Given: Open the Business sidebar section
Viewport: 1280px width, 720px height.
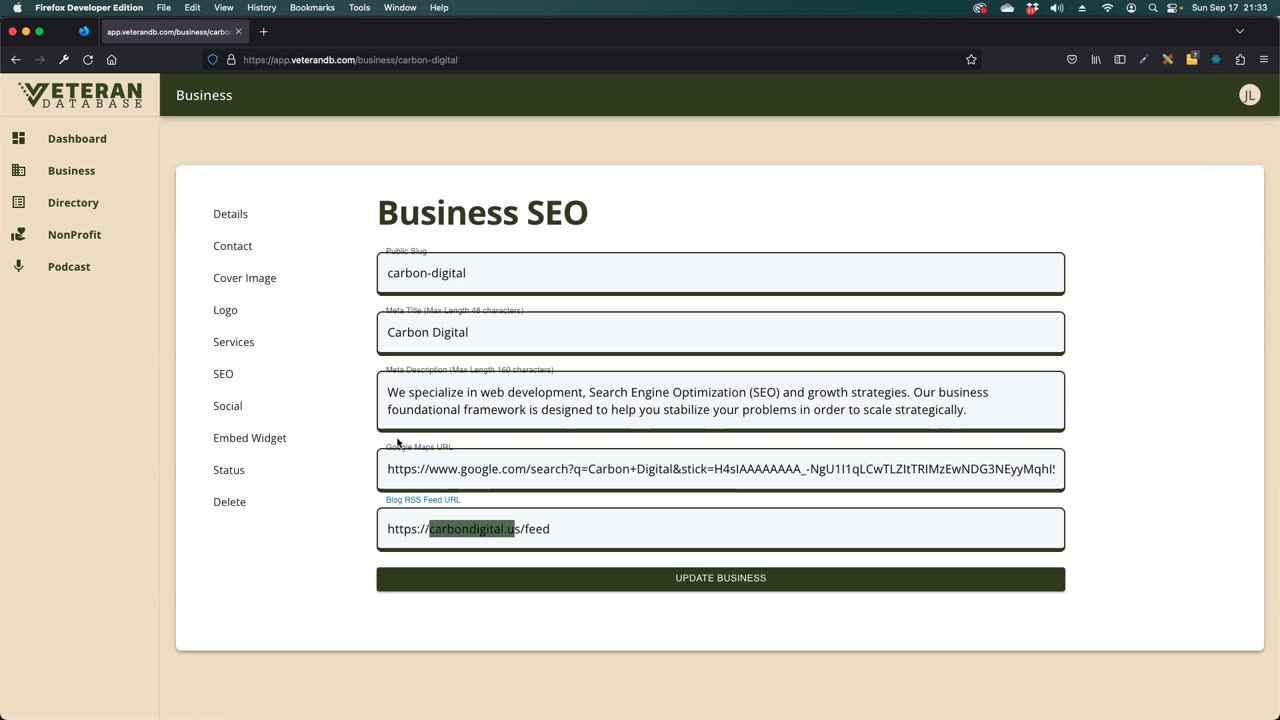Looking at the screenshot, I should [x=71, y=171].
